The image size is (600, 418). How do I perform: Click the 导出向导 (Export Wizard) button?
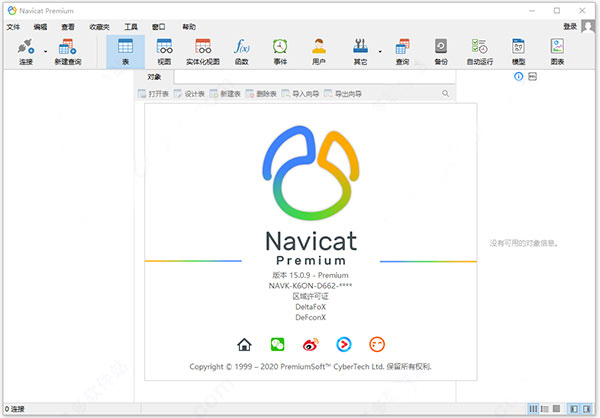click(343, 94)
